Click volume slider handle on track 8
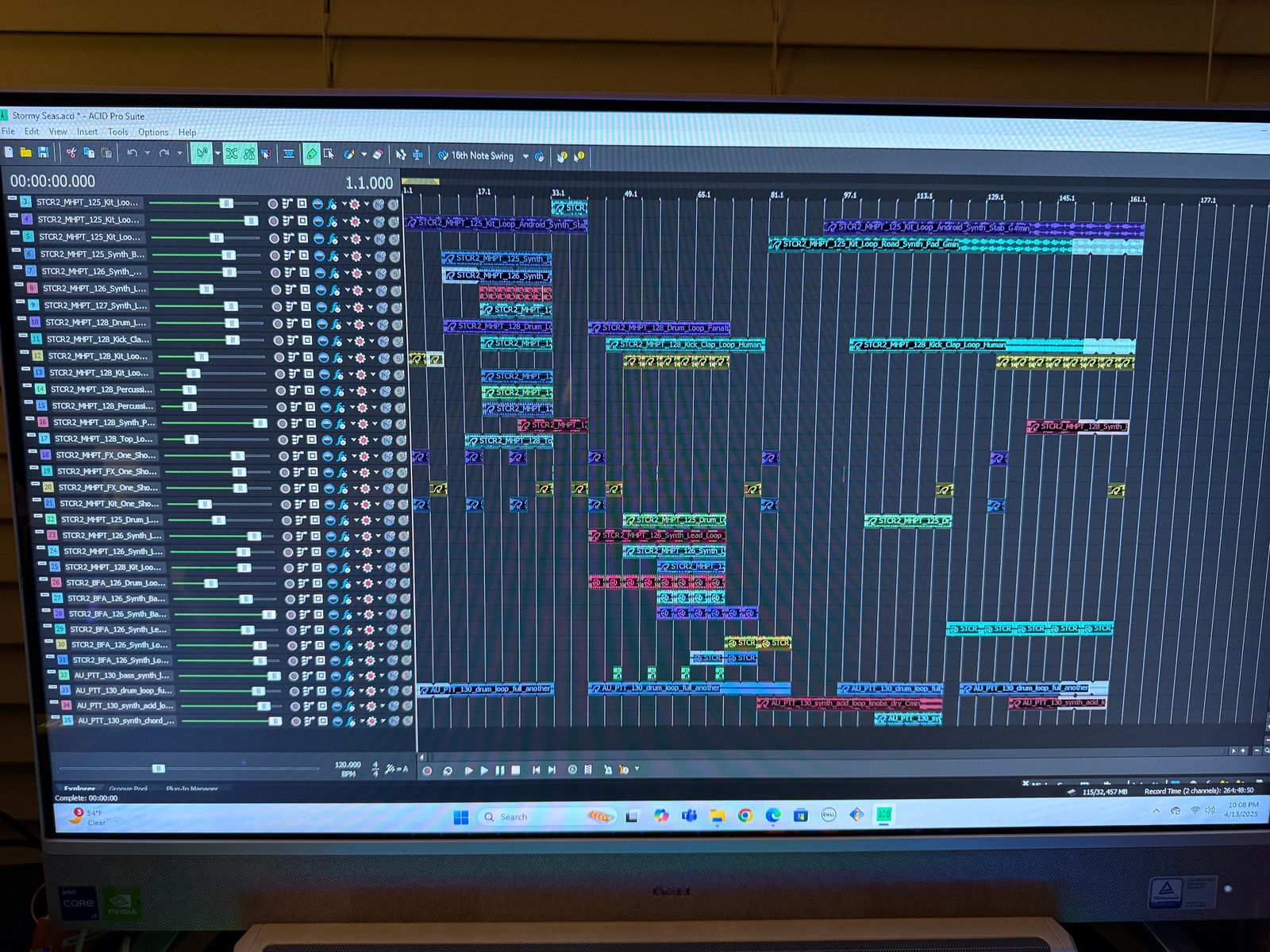This screenshot has height=952, width=1270. click(x=206, y=290)
